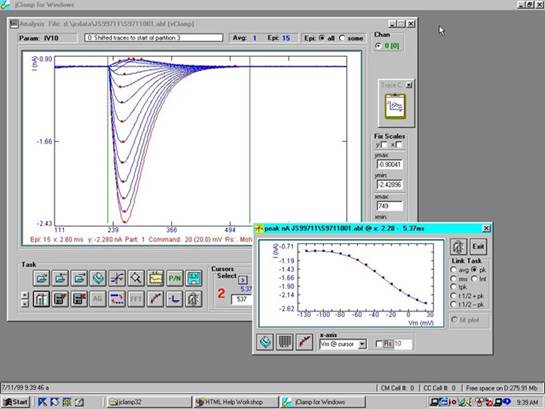
Task: Click the vertical bars icon in peak window
Action: pyautogui.click(x=285, y=342)
